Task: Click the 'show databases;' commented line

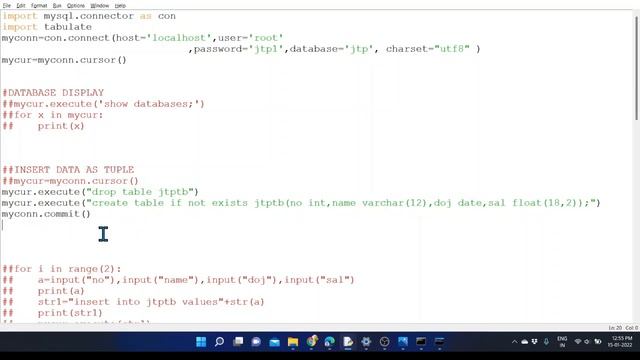Action: point(103,104)
